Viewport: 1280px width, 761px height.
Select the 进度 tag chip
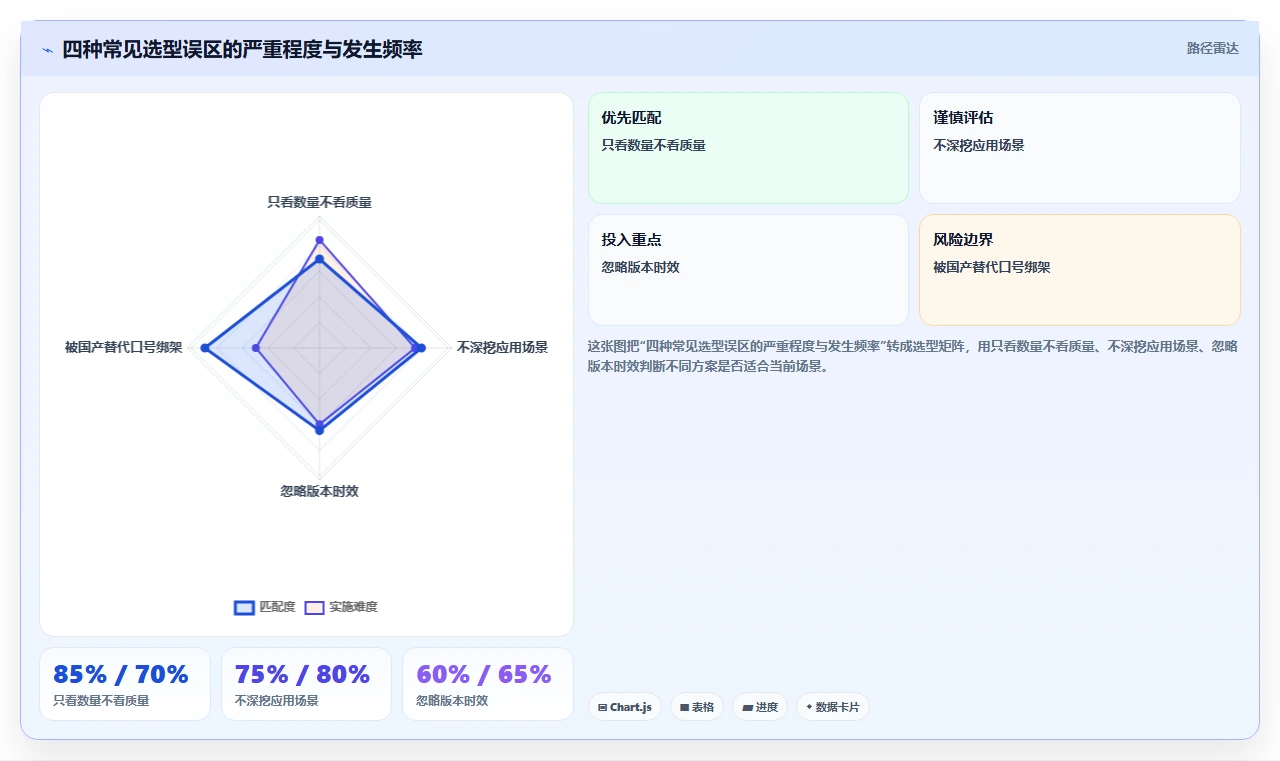(x=760, y=707)
